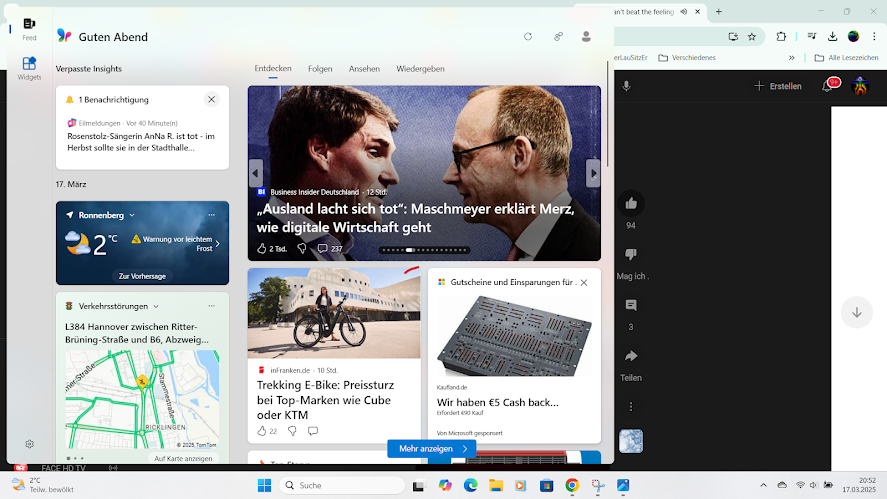The width and height of the screenshot is (887, 499).
Task: Switch to the Ansehen tab
Action: (x=364, y=68)
